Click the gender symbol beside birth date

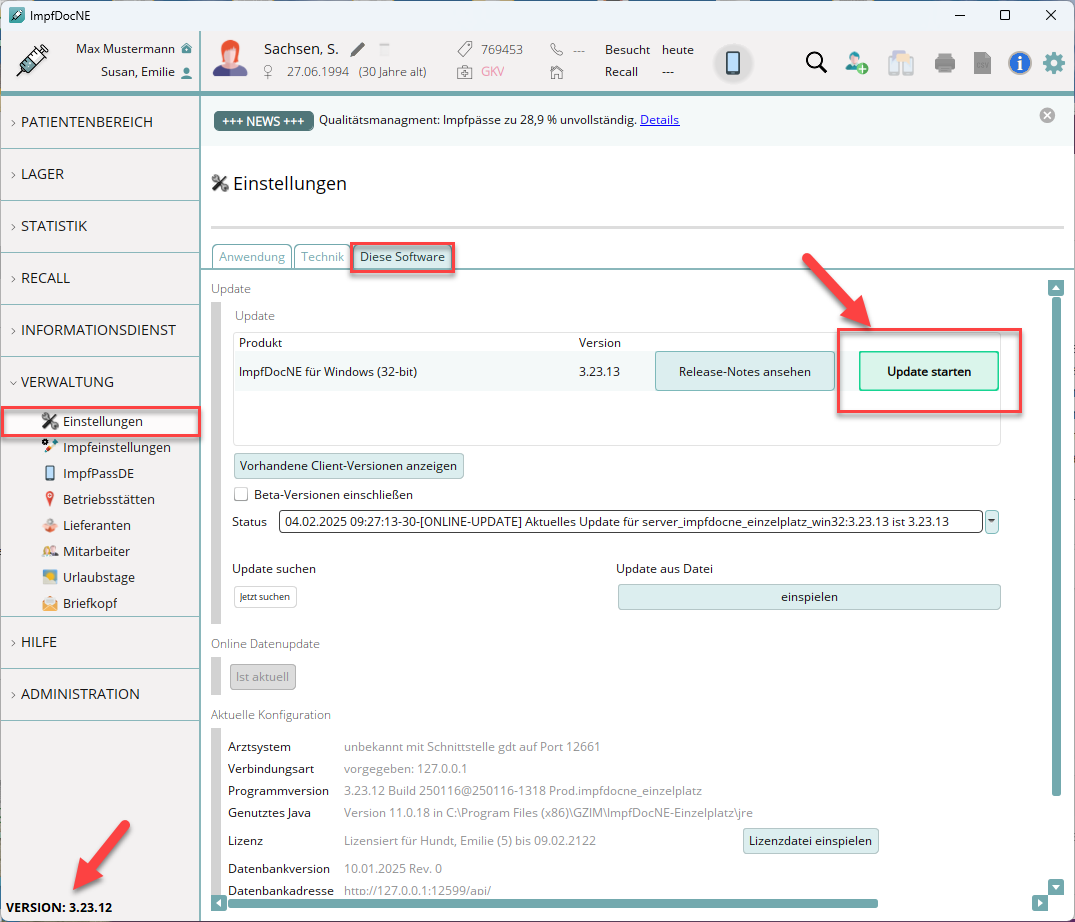268,72
